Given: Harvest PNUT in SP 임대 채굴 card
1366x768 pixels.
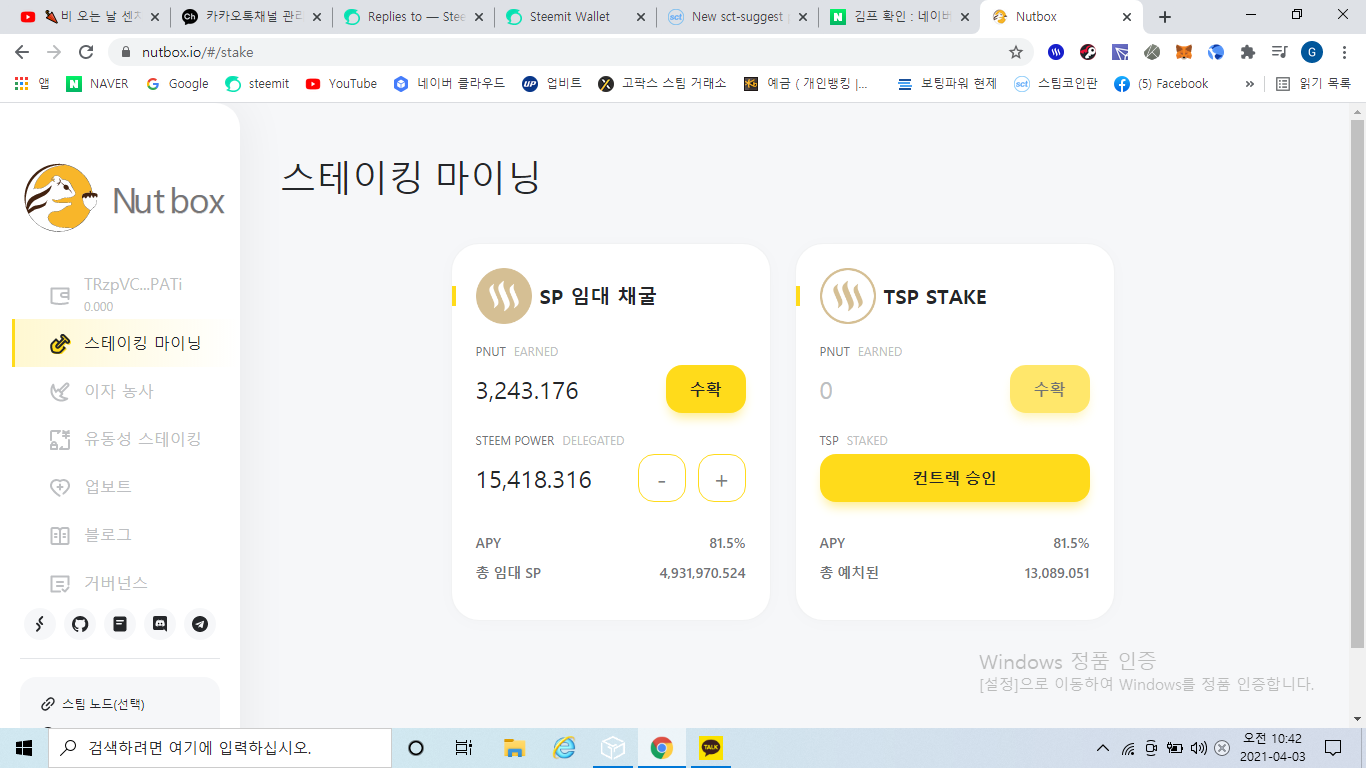Looking at the screenshot, I should (x=706, y=389).
